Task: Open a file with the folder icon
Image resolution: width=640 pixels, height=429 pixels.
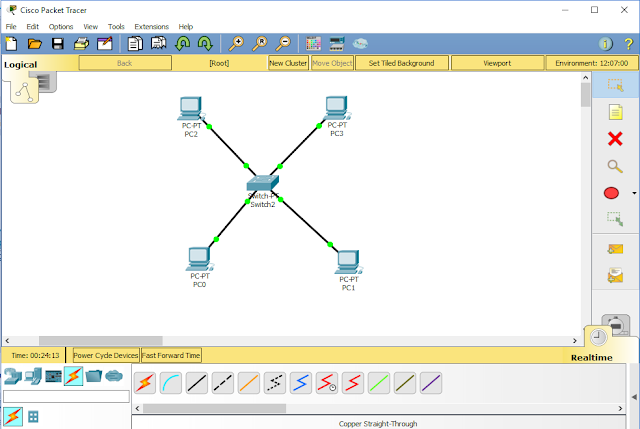Action: 35,44
